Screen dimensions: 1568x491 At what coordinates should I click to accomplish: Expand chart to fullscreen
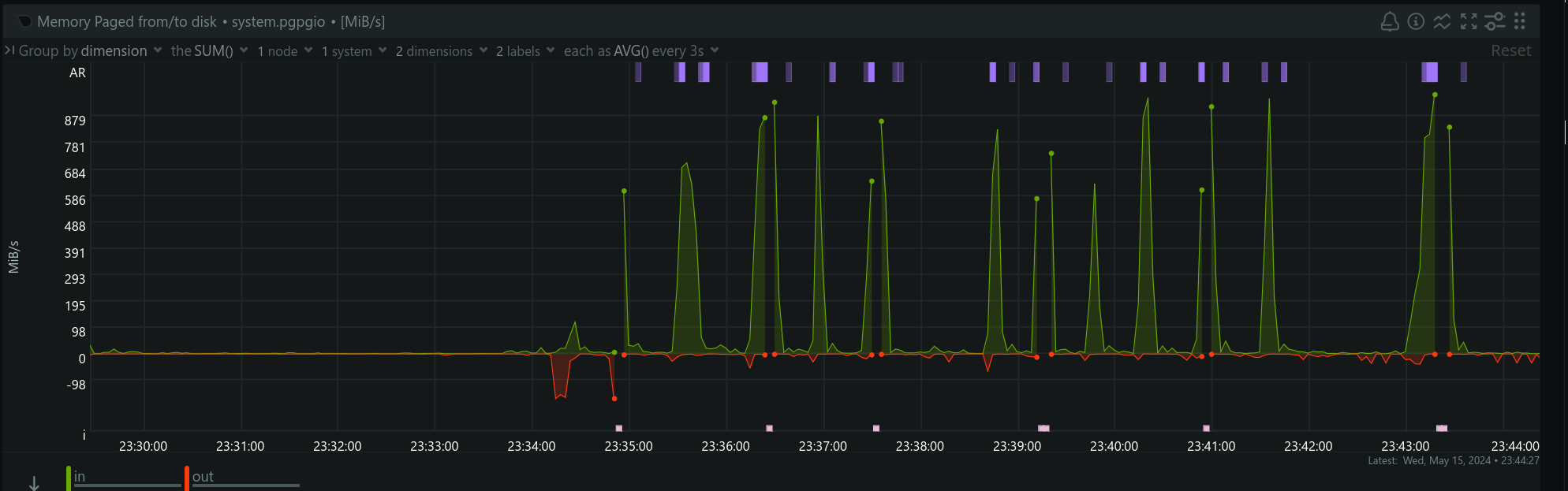(1468, 22)
